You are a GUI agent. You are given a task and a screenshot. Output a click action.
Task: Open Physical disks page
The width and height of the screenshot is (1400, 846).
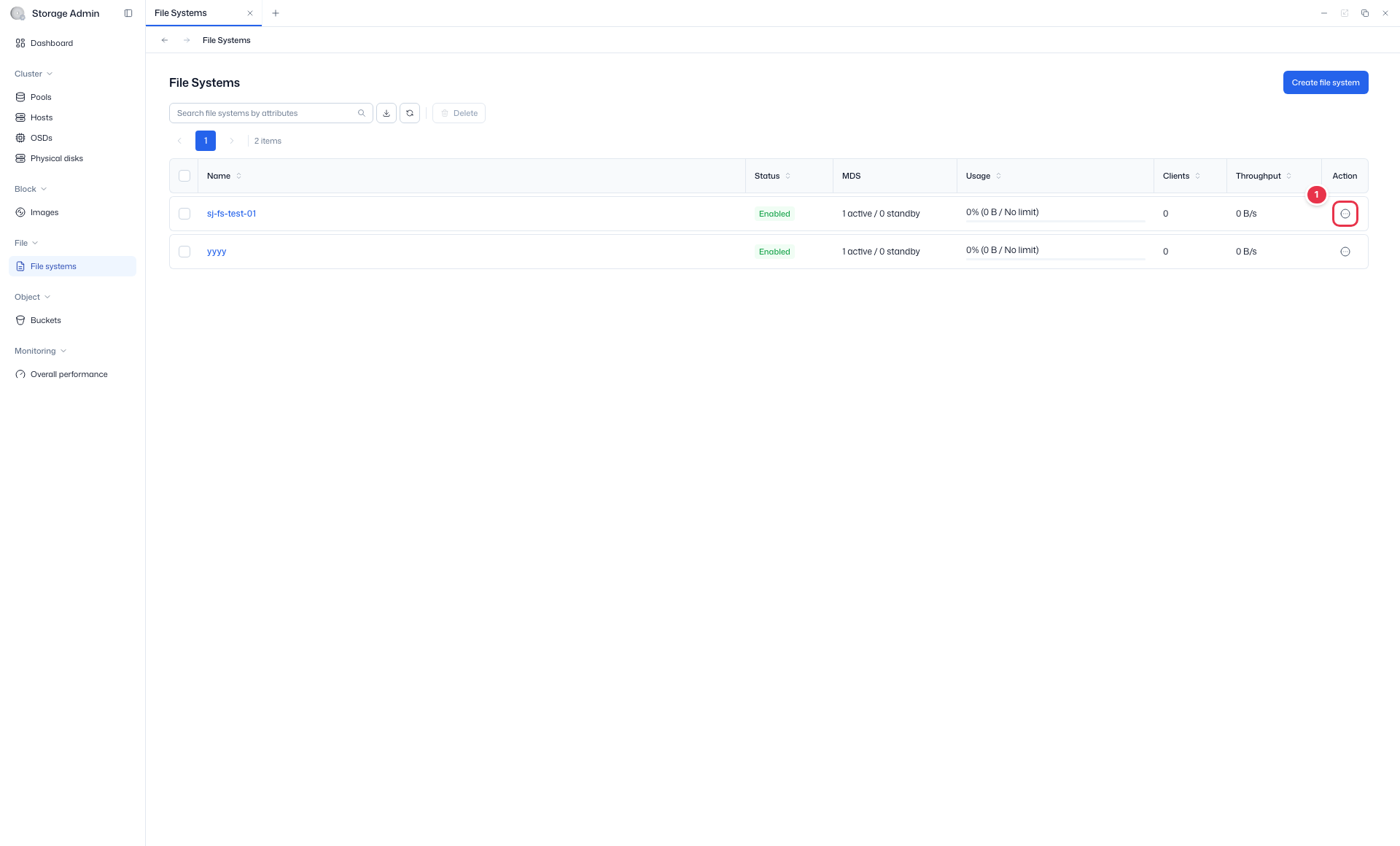(50, 158)
